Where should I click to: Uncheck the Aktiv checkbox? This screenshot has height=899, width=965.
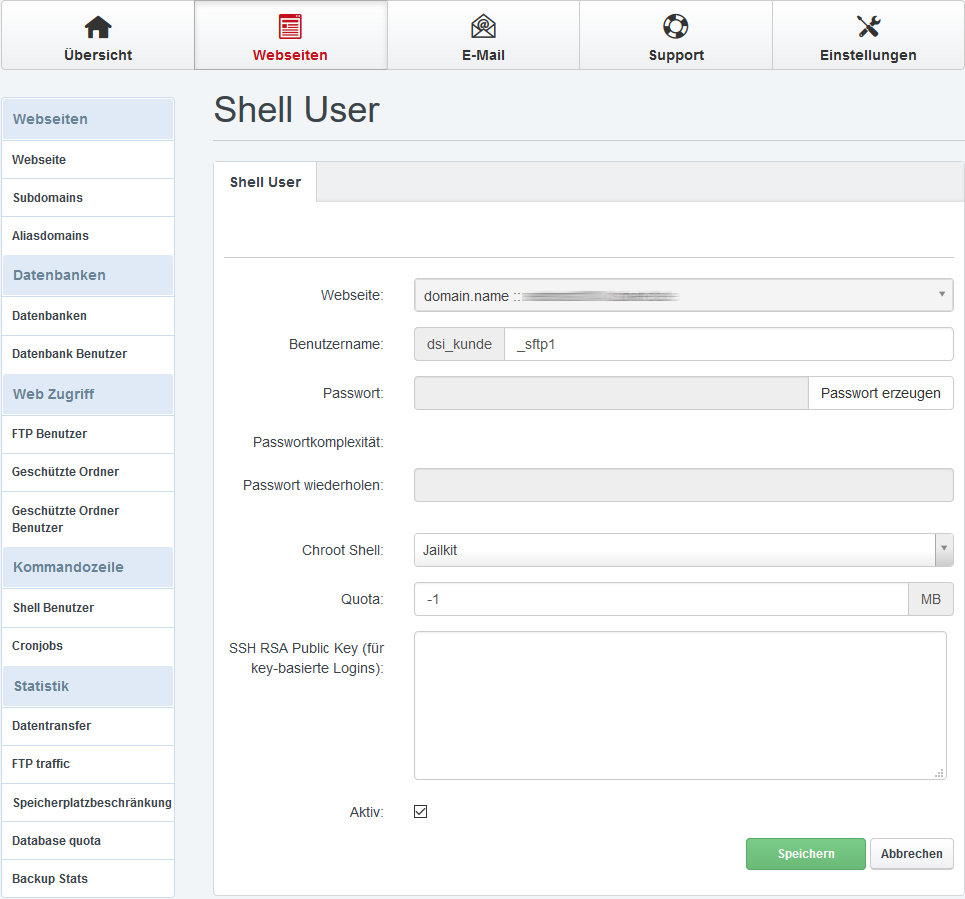pyautogui.click(x=421, y=811)
